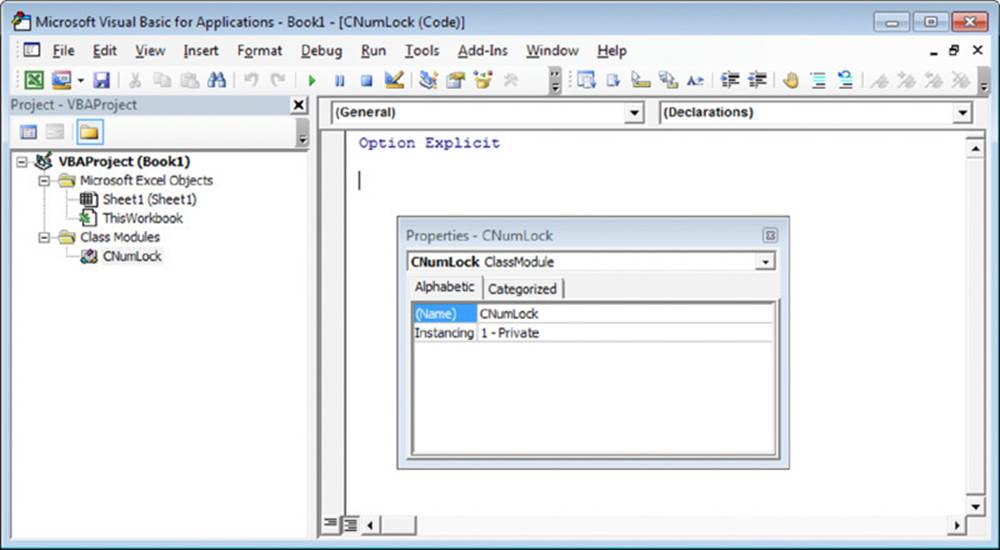Click the Quick Info icon
Viewport: 1000px width, 550px height.
pyautogui.click(x=640, y=80)
